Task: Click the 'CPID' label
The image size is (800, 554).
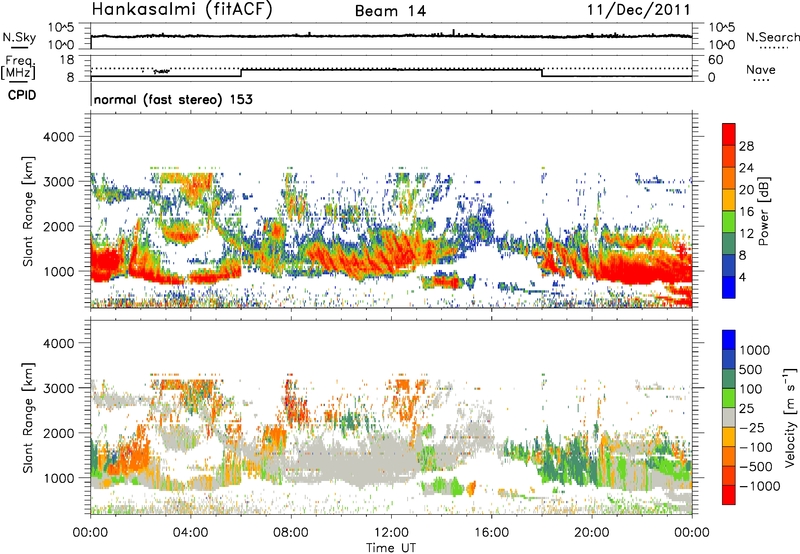Action: tap(22, 95)
